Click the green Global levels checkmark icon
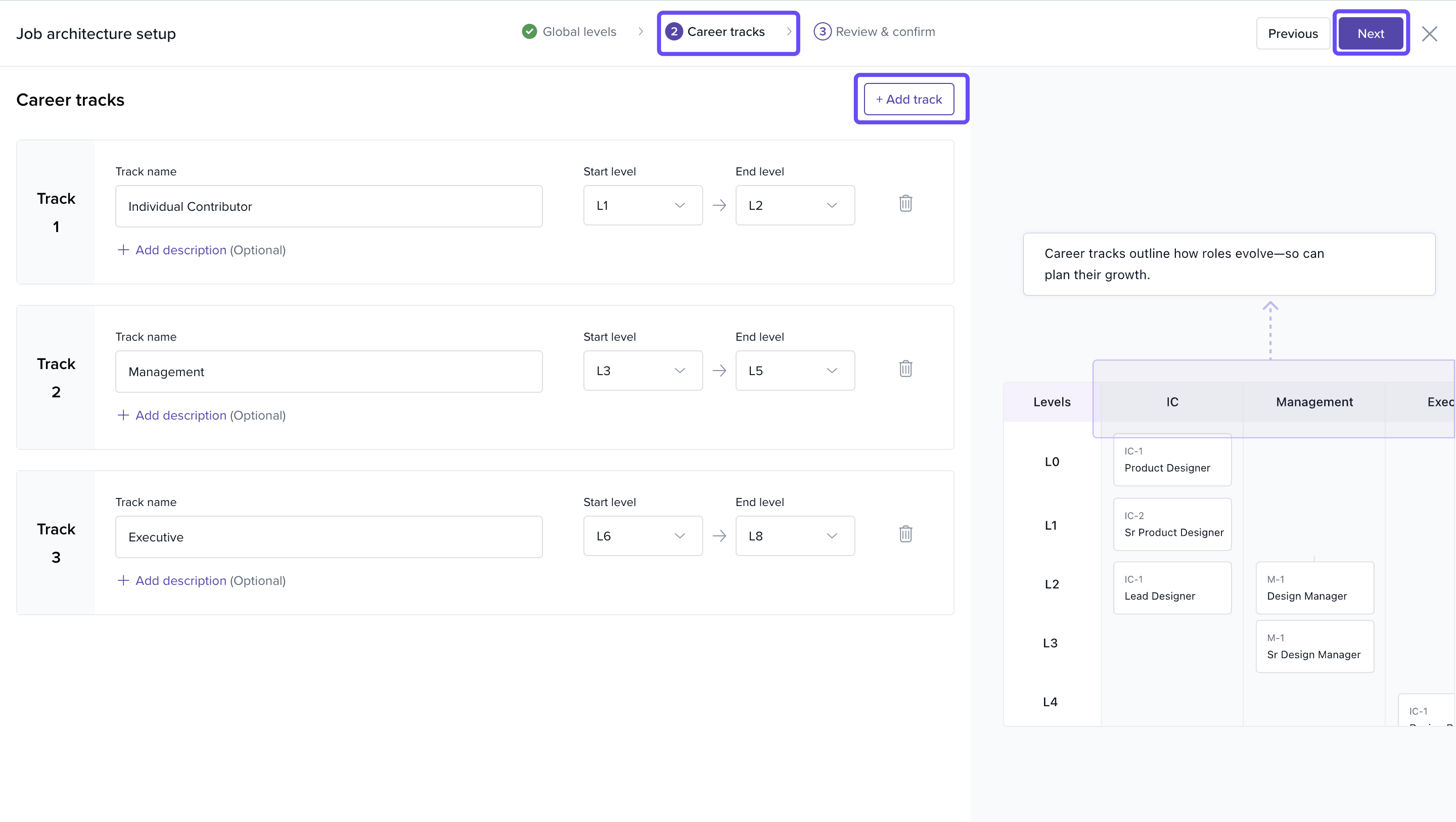The image size is (1456, 822). [x=529, y=32]
